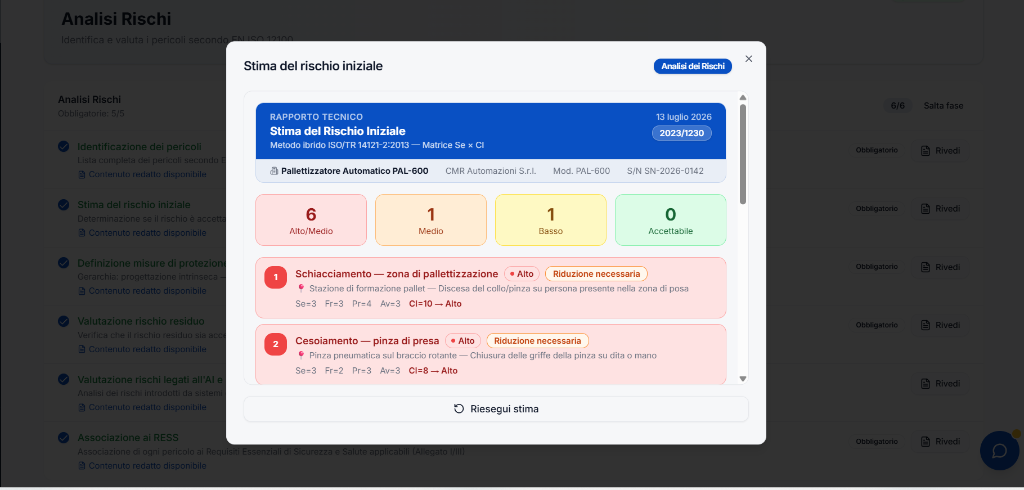The width and height of the screenshot is (1024, 490).
Task: Click Rivedi for Associazione ai RESS
Action: pyautogui.click(x=940, y=442)
